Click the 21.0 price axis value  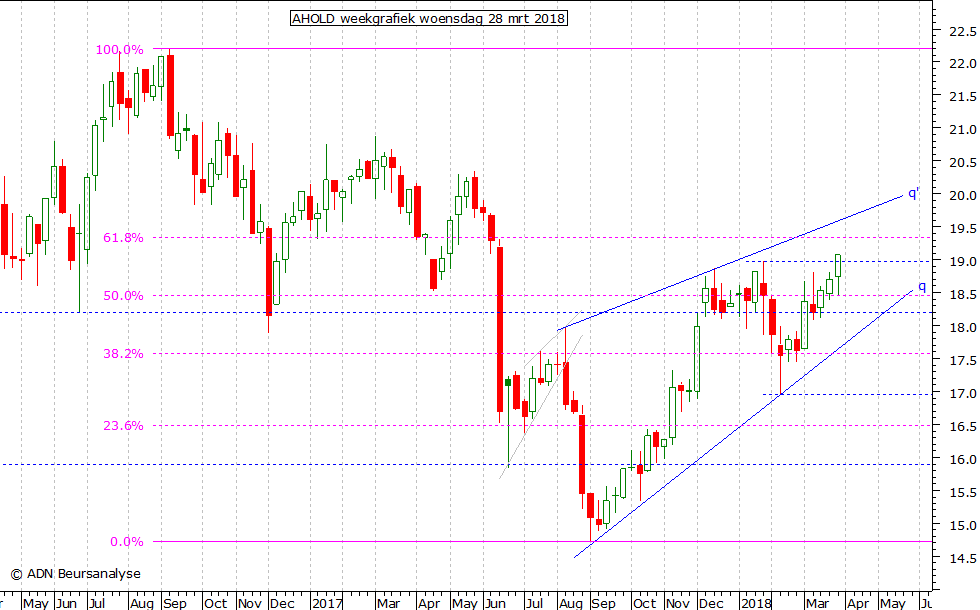(962, 130)
